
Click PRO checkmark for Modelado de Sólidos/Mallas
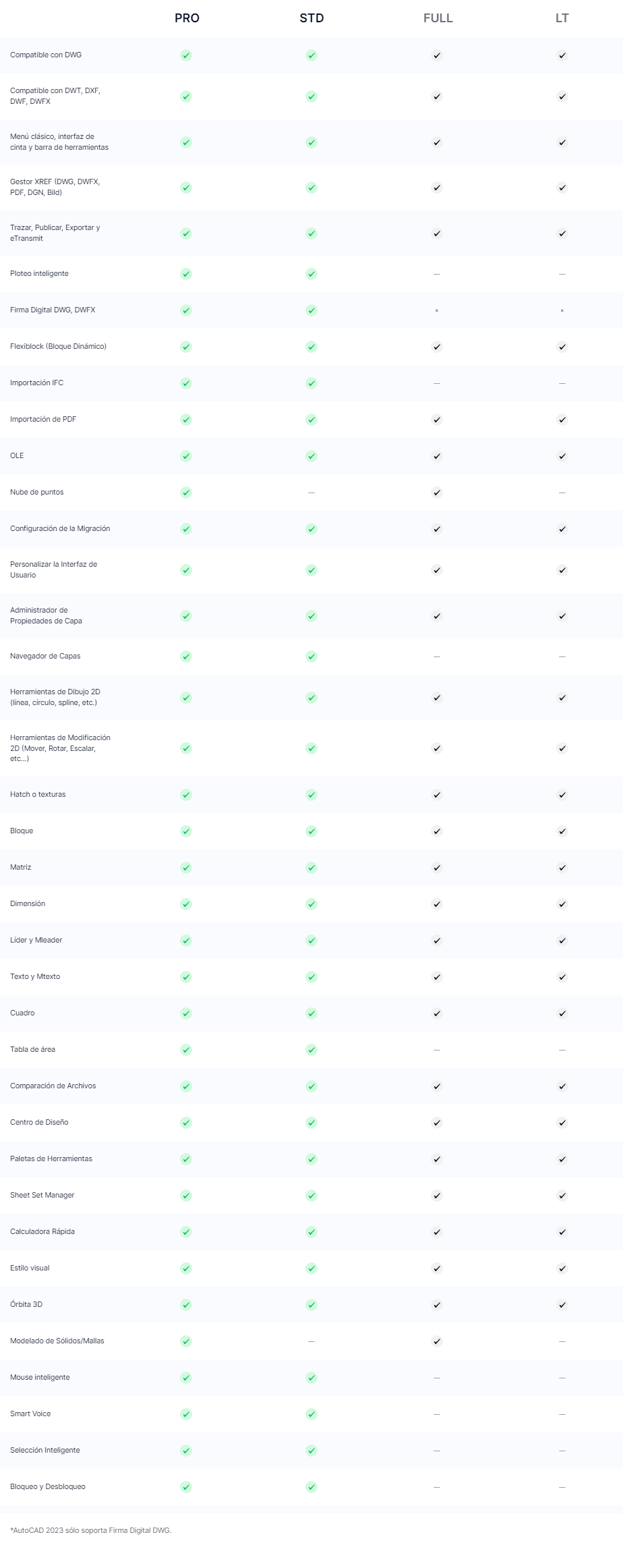(x=186, y=1341)
